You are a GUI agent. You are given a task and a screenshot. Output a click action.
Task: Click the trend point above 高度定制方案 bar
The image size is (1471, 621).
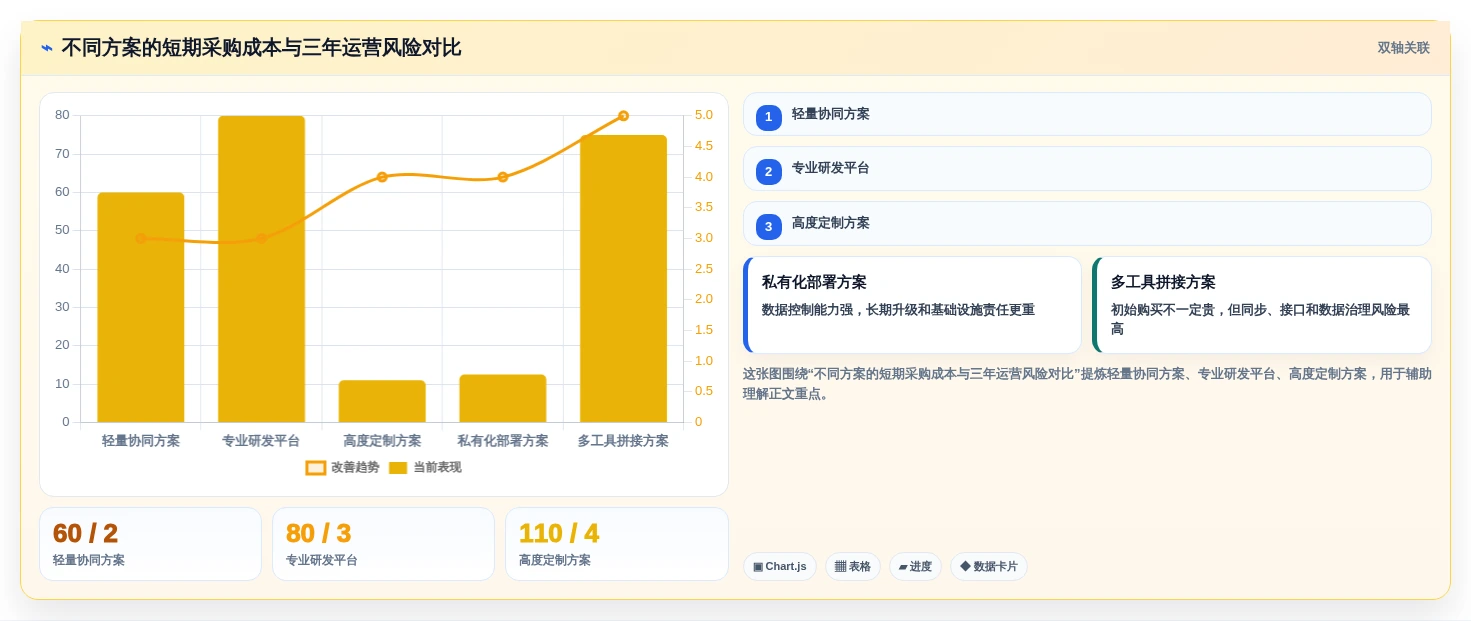(382, 177)
